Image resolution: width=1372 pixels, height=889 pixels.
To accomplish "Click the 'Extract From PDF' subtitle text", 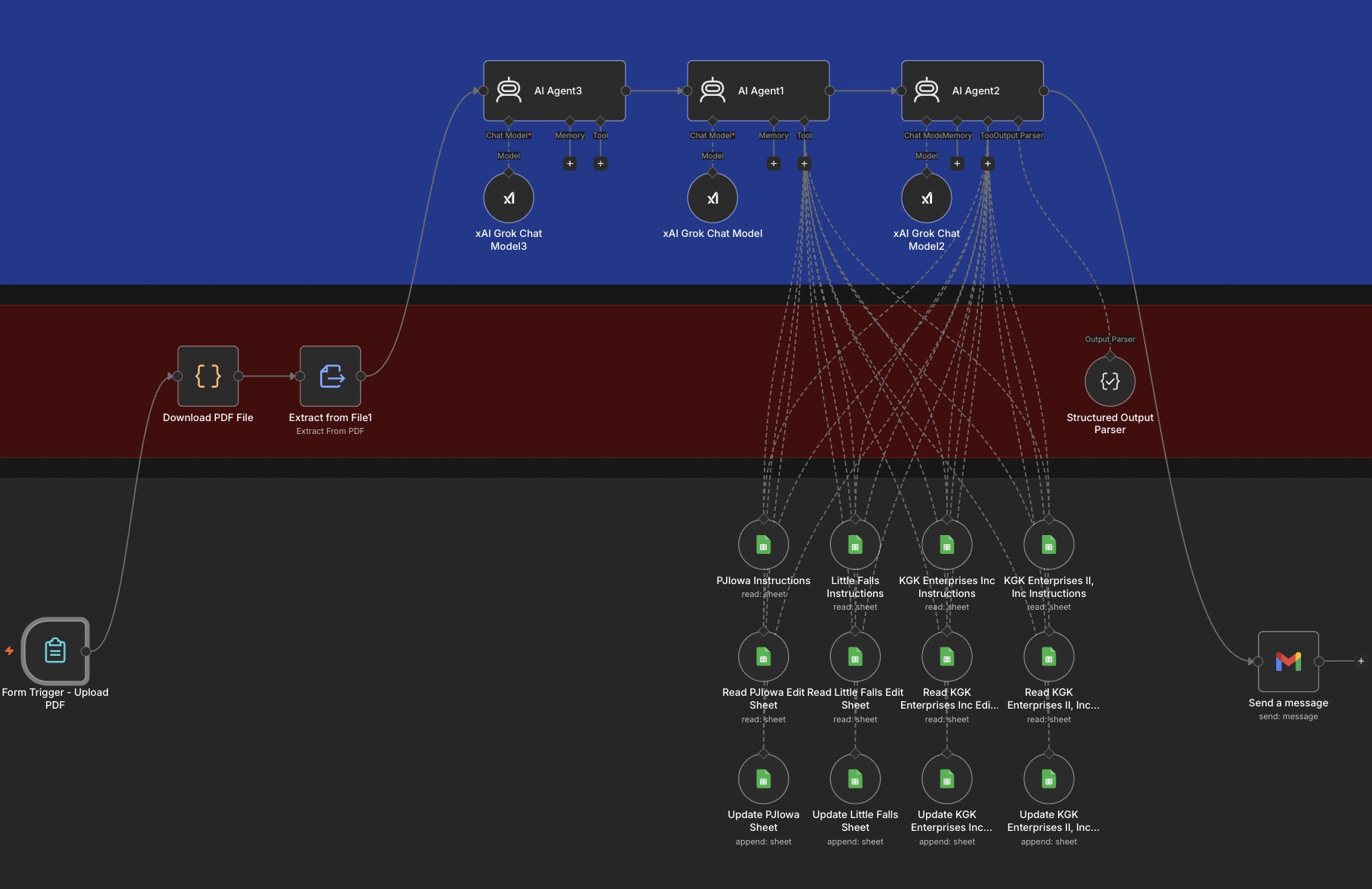I will (330, 431).
